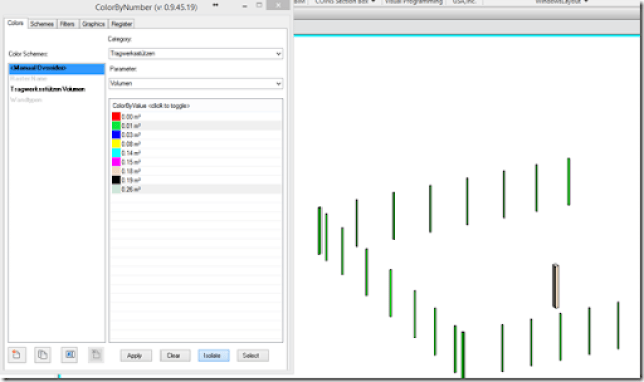Click the green swatch for 0.01 m³

pyautogui.click(x=116, y=126)
